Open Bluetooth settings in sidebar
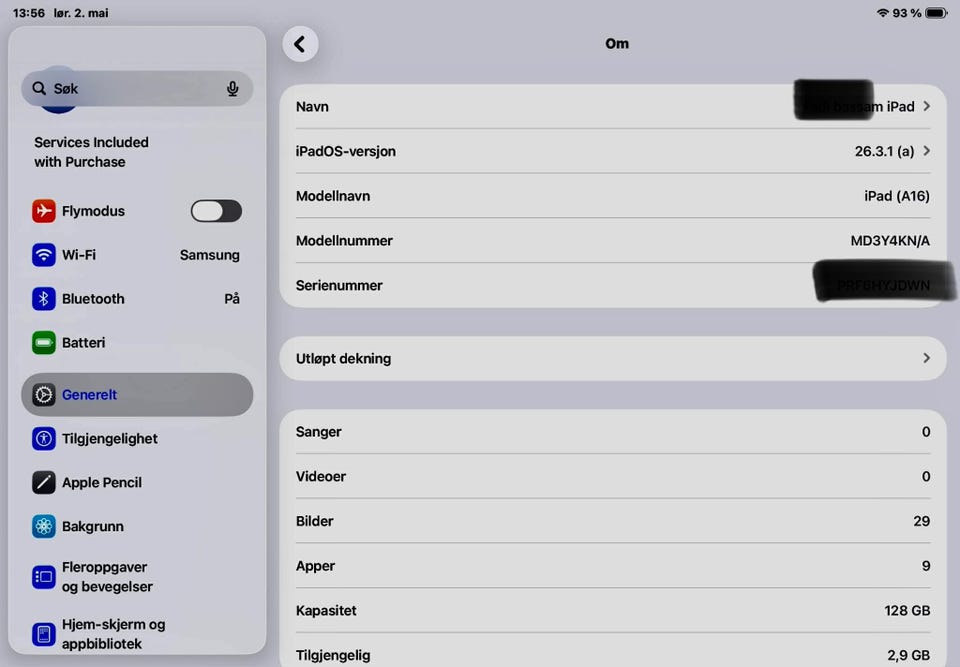The image size is (960, 667). point(137,299)
